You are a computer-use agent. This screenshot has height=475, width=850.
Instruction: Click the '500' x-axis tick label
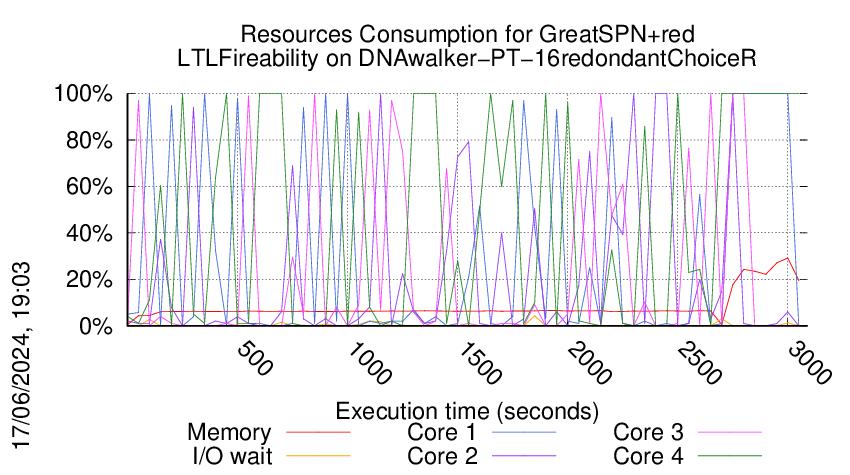click(x=255, y=358)
